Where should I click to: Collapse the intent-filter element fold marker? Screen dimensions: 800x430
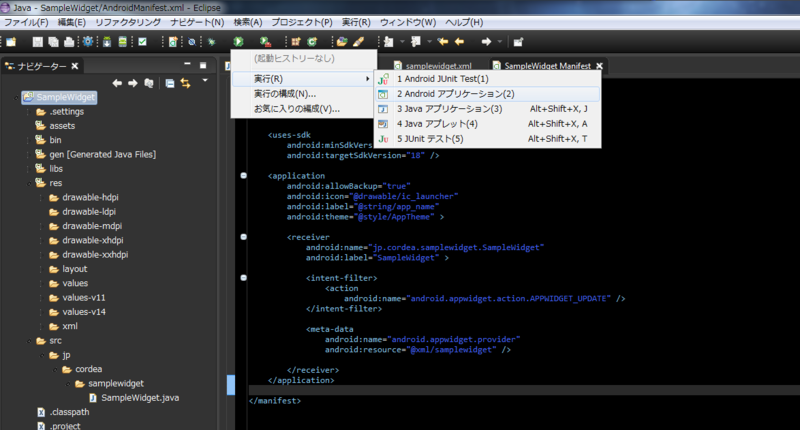point(243,278)
